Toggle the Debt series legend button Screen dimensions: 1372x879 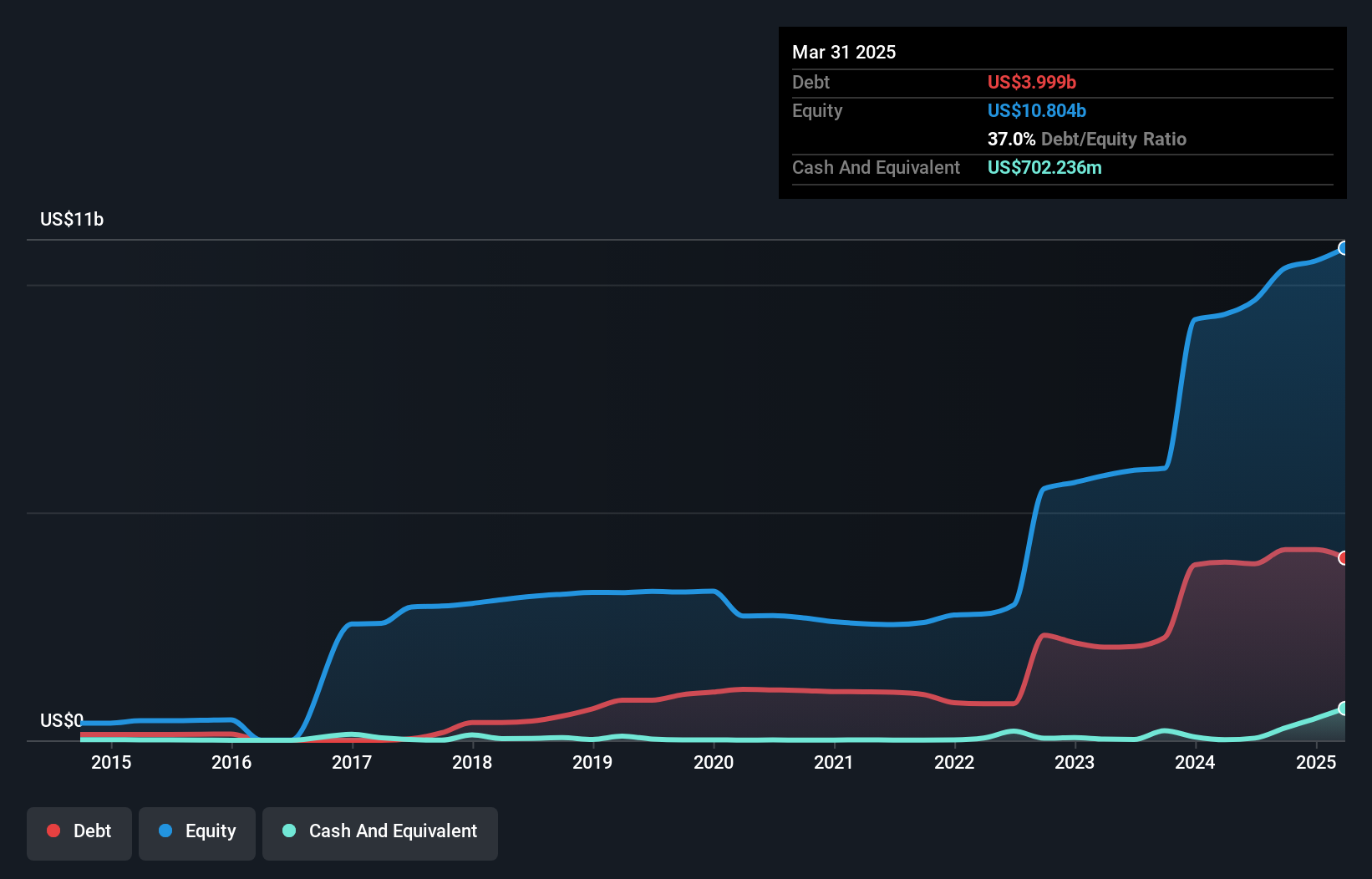click(x=79, y=833)
